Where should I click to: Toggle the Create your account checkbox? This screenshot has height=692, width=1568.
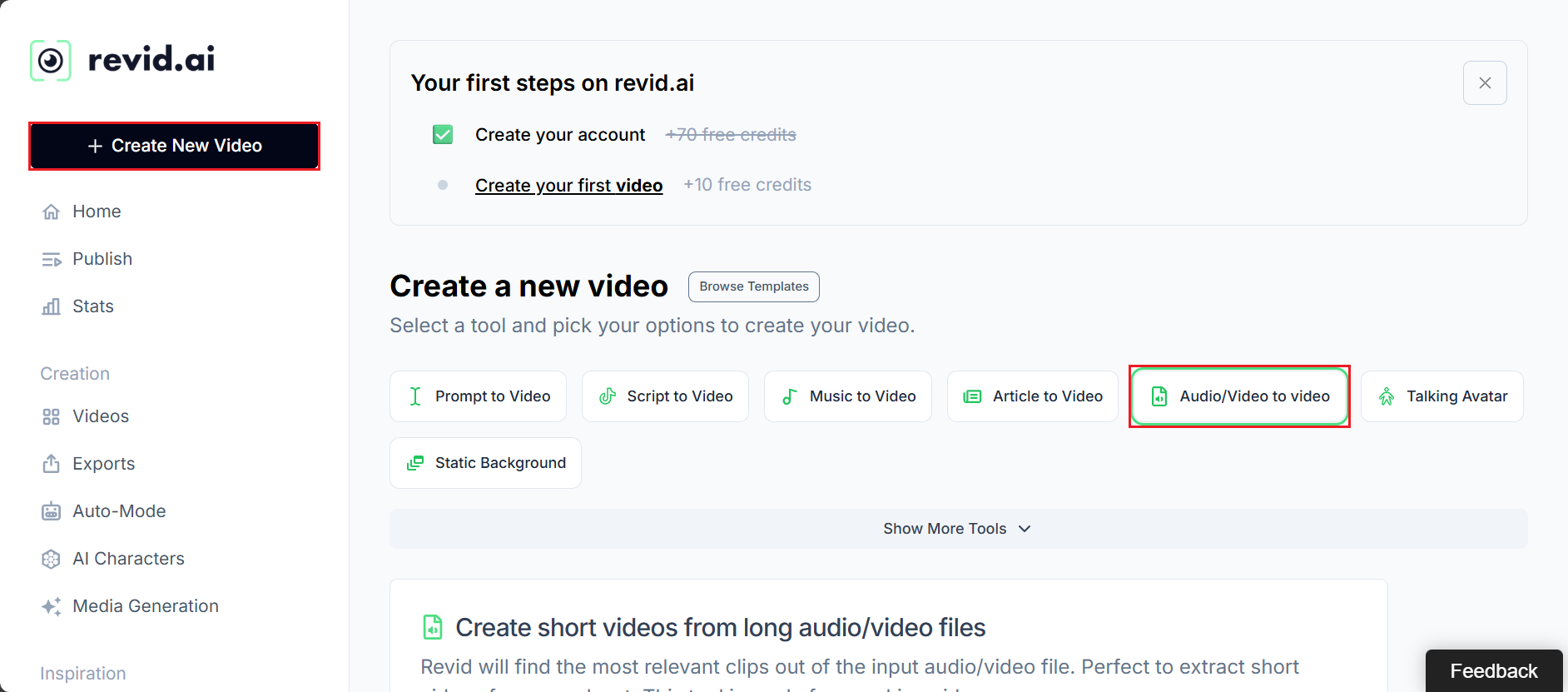[443, 135]
